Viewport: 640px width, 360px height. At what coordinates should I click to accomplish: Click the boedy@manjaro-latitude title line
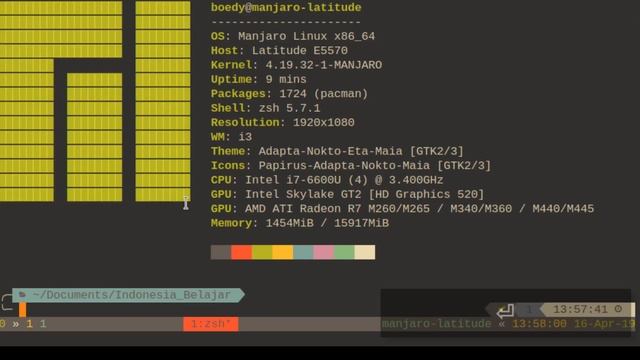[x=286, y=7]
